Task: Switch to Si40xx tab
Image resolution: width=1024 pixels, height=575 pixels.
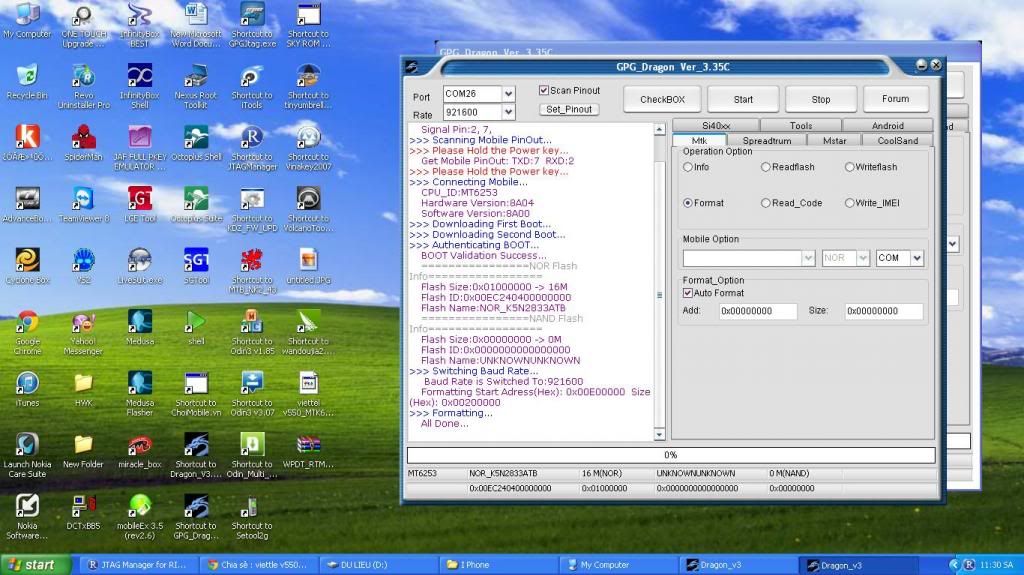Action: 716,125
